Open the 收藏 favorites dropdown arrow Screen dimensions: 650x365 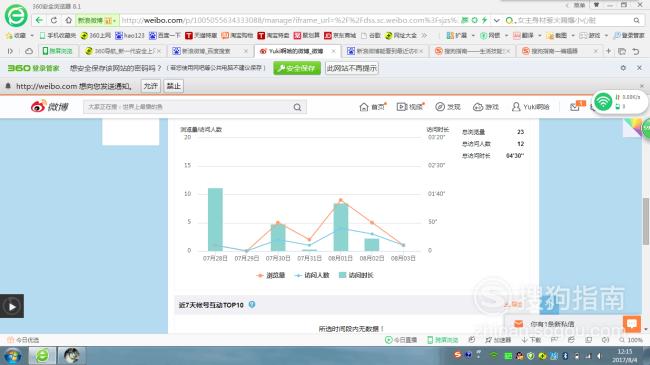(x=32, y=36)
